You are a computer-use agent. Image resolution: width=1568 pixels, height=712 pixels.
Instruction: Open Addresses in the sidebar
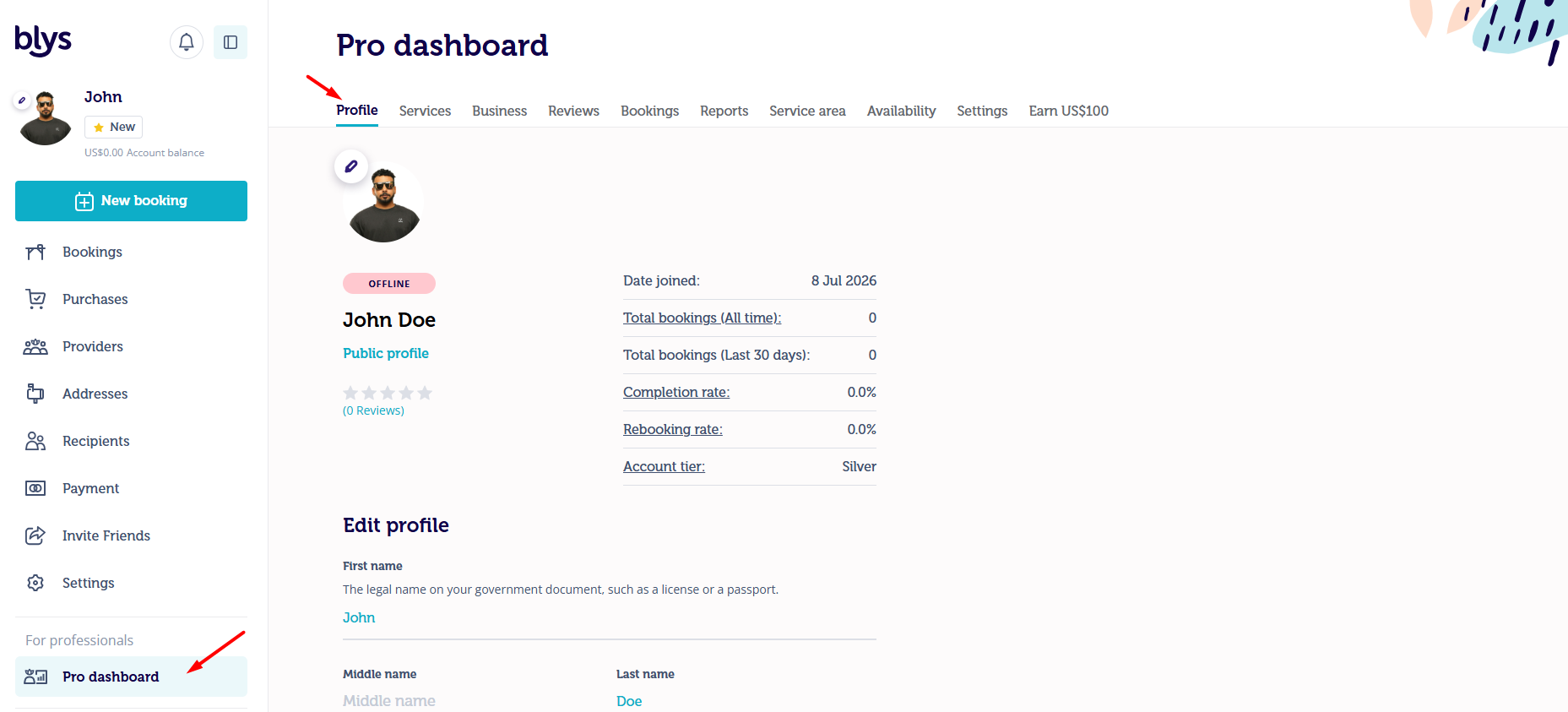click(x=131, y=394)
